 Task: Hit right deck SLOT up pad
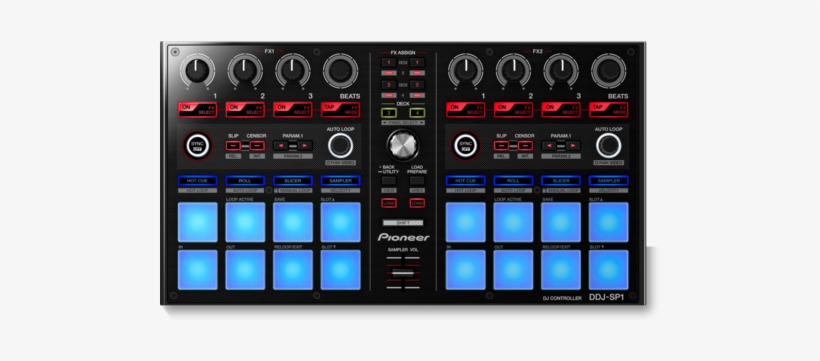point(609,222)
